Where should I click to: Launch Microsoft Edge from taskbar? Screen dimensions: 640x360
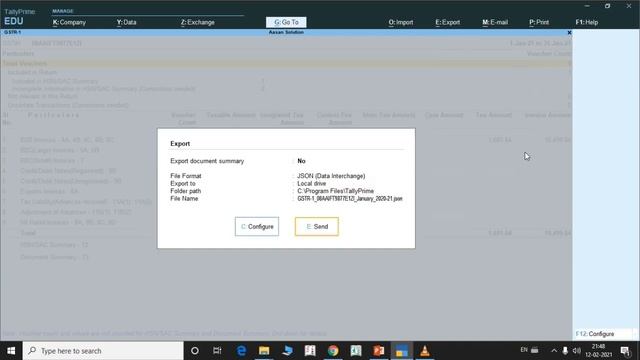tap(241, 351)
